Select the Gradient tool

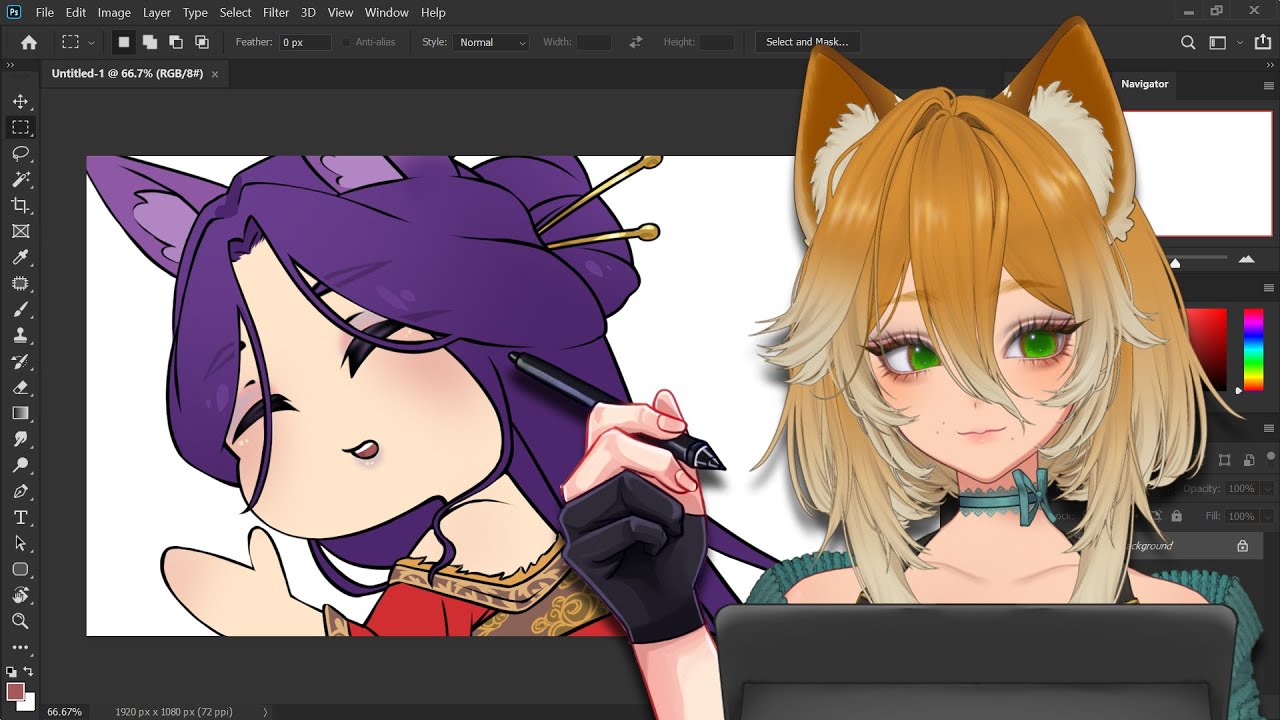coord(20,413)
